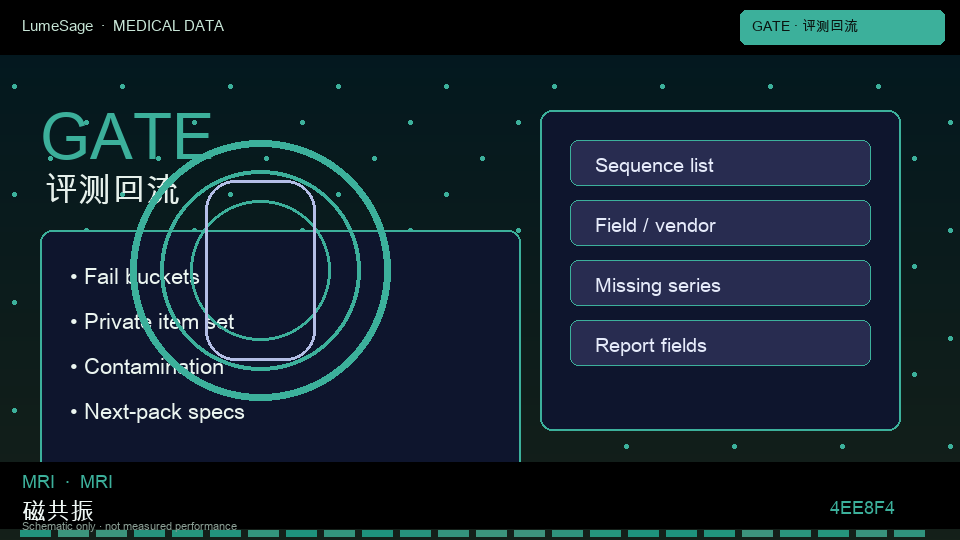Click the Private item set bullet
The height and width of the screenshot is (540, 960).
152,321
